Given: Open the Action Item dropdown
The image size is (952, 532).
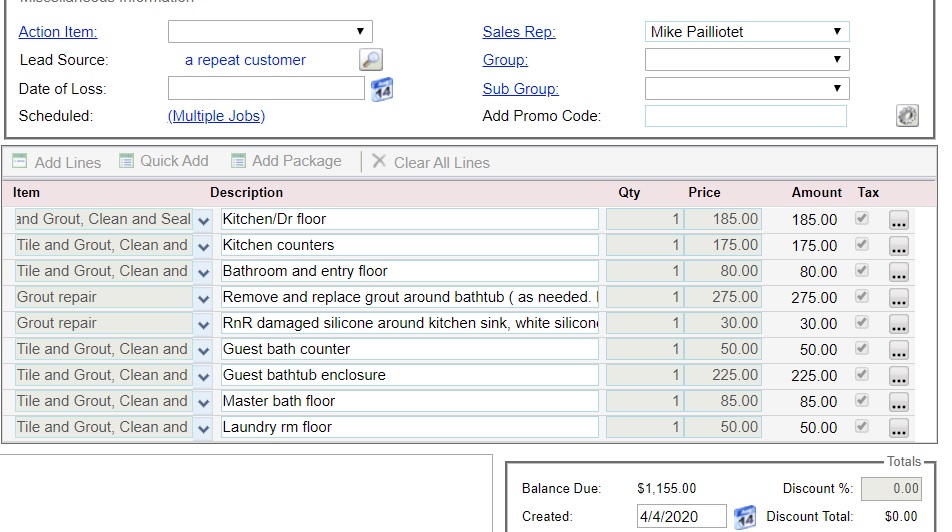Looking at the screenshot, I should [270, 32].
